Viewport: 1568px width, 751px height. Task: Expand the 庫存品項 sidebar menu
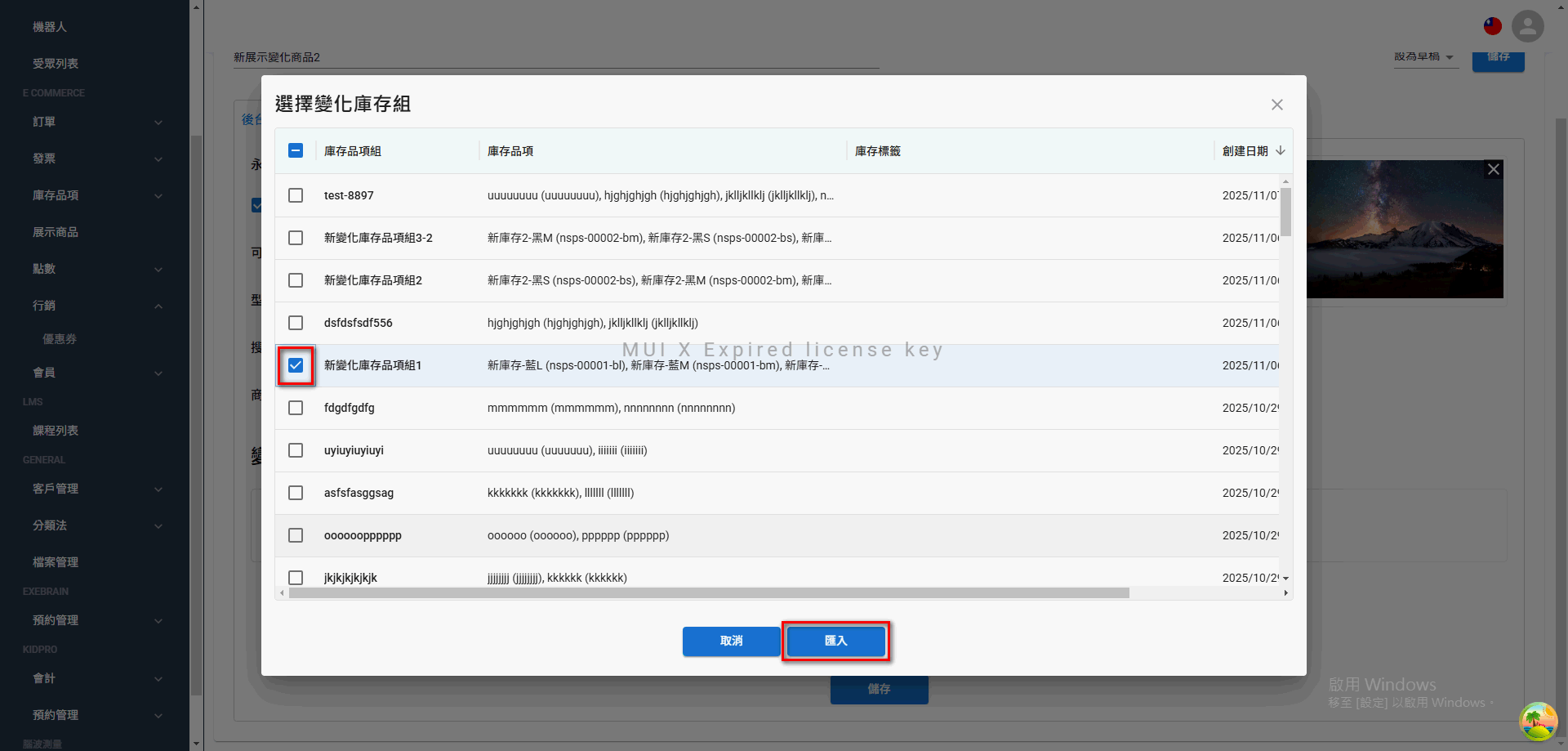tap(95, 195)
